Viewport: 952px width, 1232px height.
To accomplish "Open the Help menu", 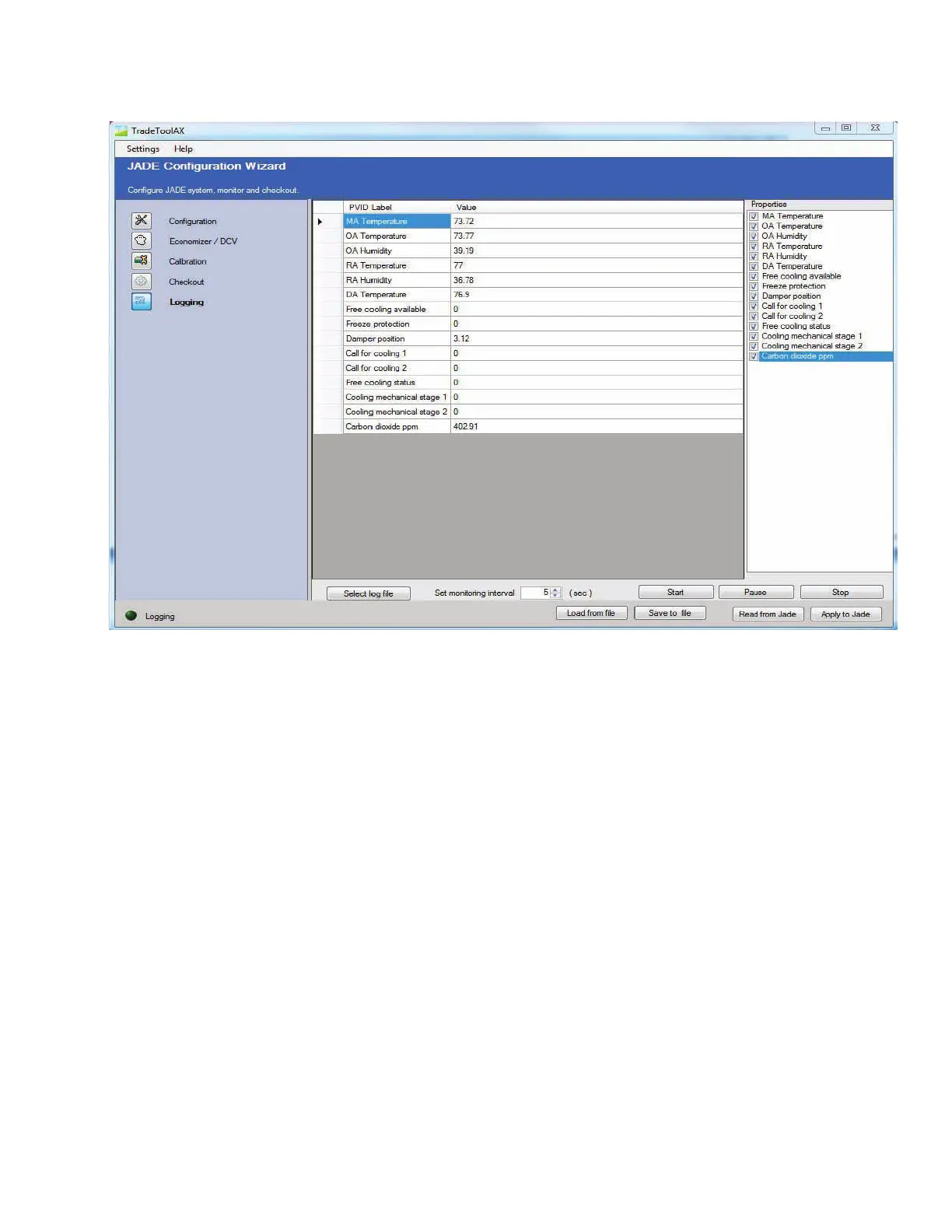I will 184,149.
